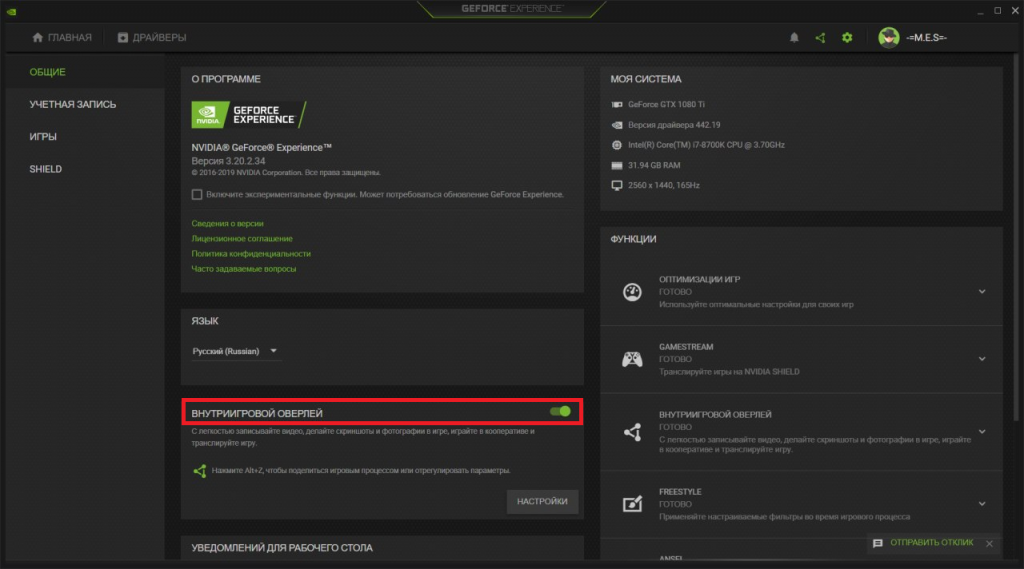
Task: Click the УВЕДОМЛЕНИЙ ДЛЯ РАБОЧЕГО СТОЛА heading
Action: (282, 548)
